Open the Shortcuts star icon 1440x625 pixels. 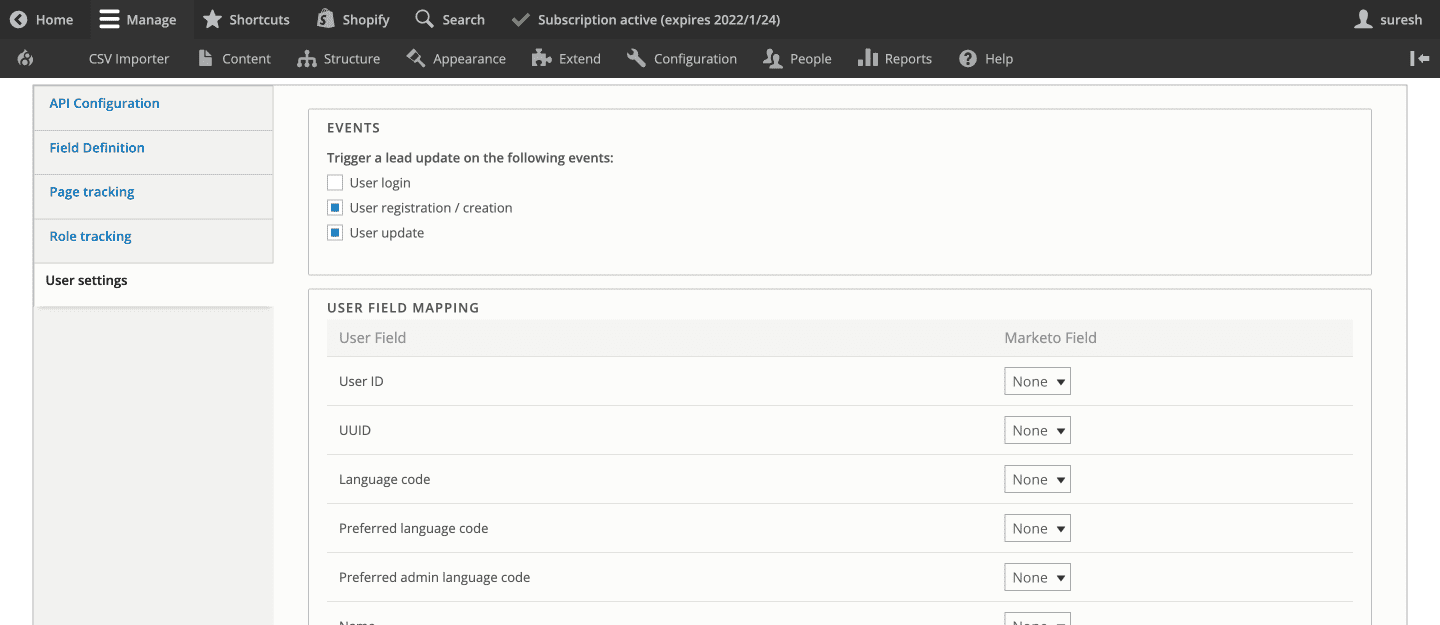point(212,20)
